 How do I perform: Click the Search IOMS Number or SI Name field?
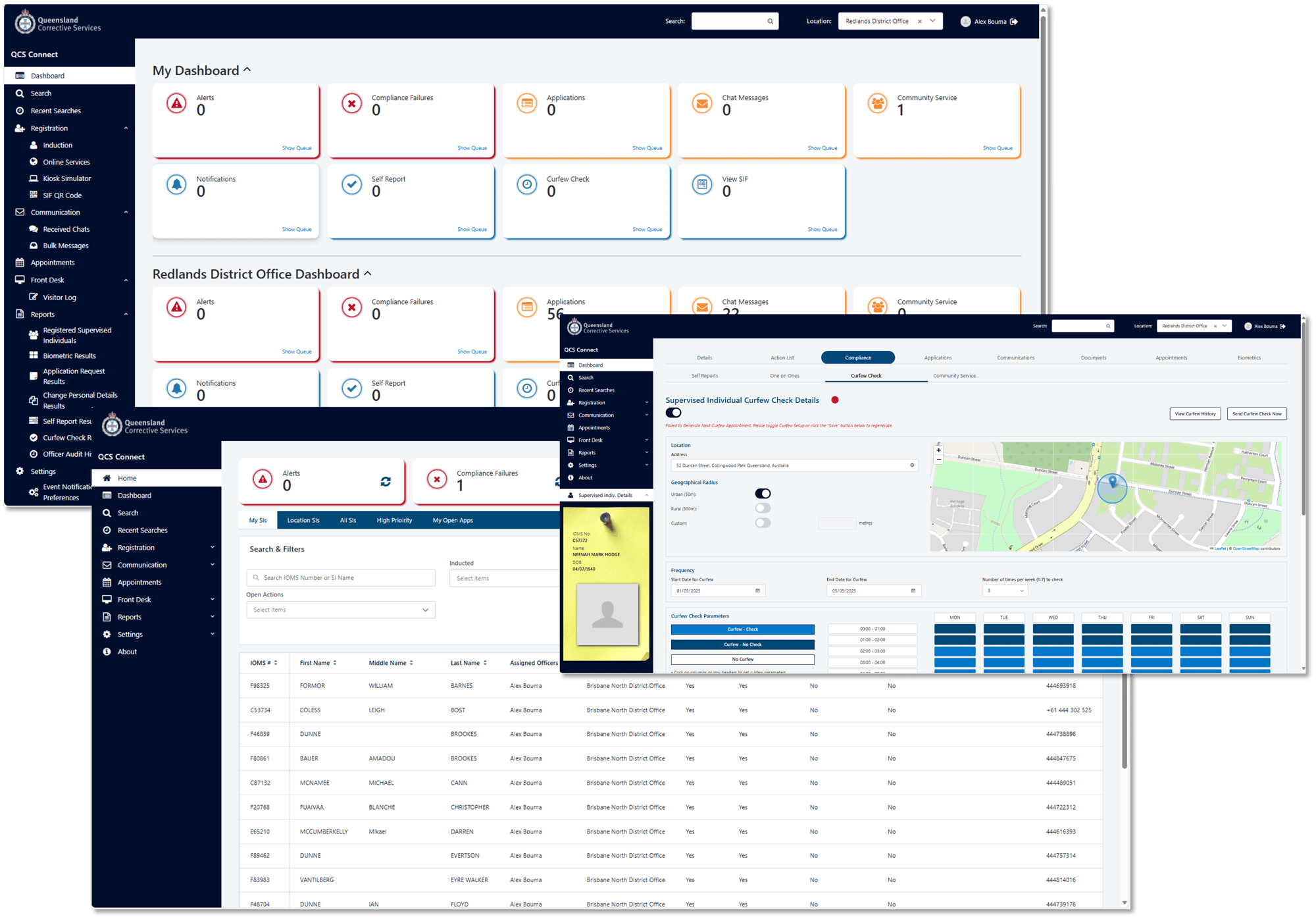click(341, 577)
